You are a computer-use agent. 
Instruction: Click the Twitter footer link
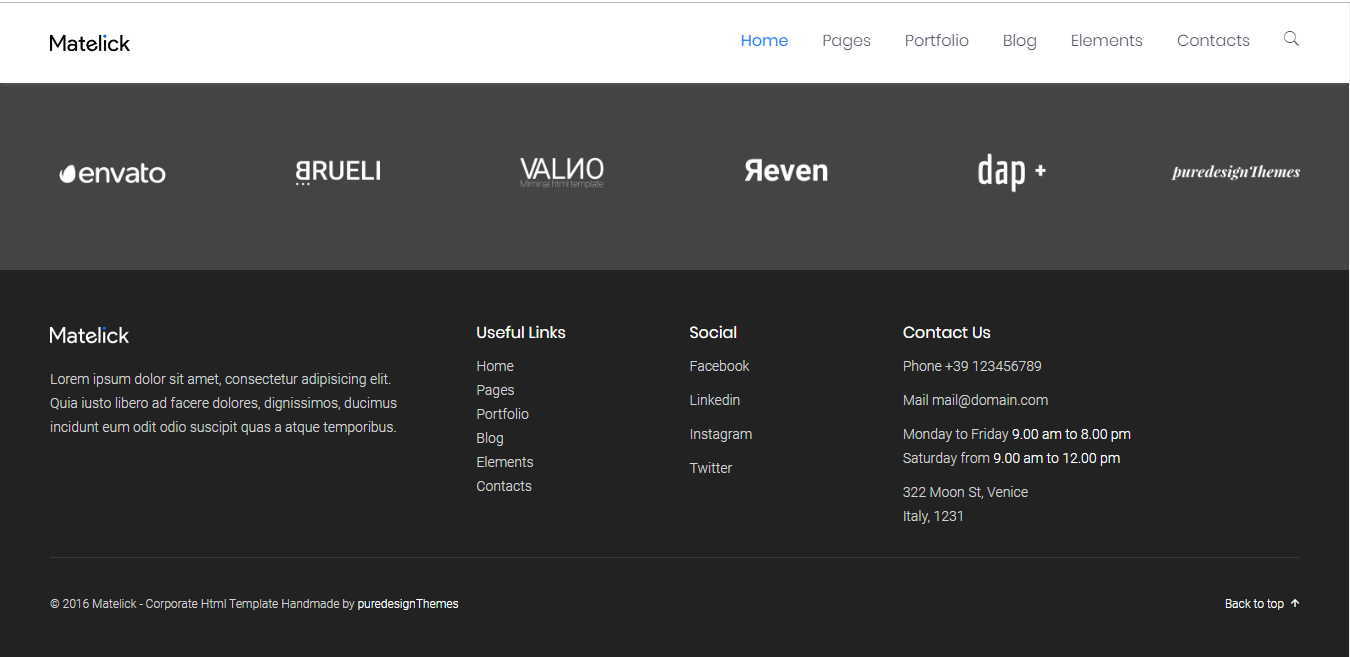[710, 468]
